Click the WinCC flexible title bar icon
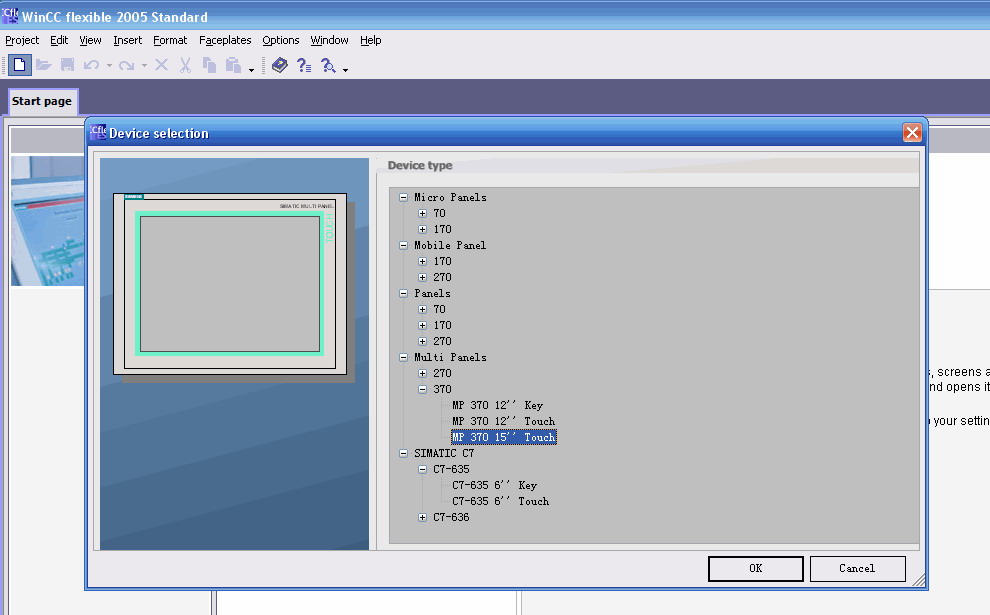This screenshot has height=615, width=990. pos(10,15)
